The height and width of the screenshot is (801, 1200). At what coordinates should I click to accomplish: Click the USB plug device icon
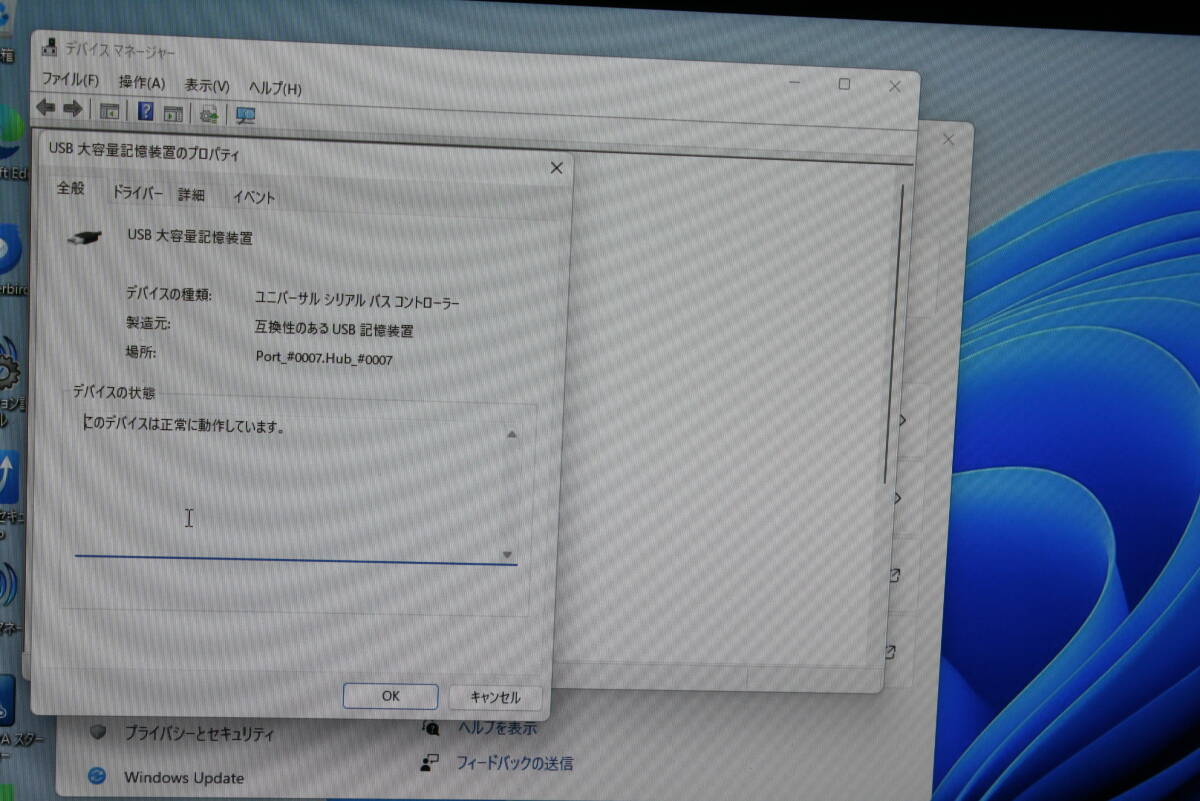[85, 238]
